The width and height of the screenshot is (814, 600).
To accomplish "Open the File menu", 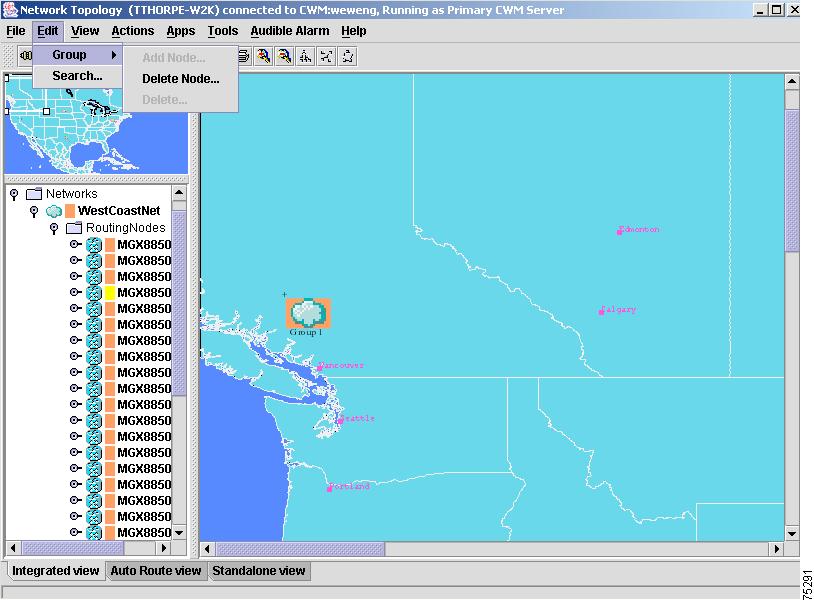I will tap(16, 31).
